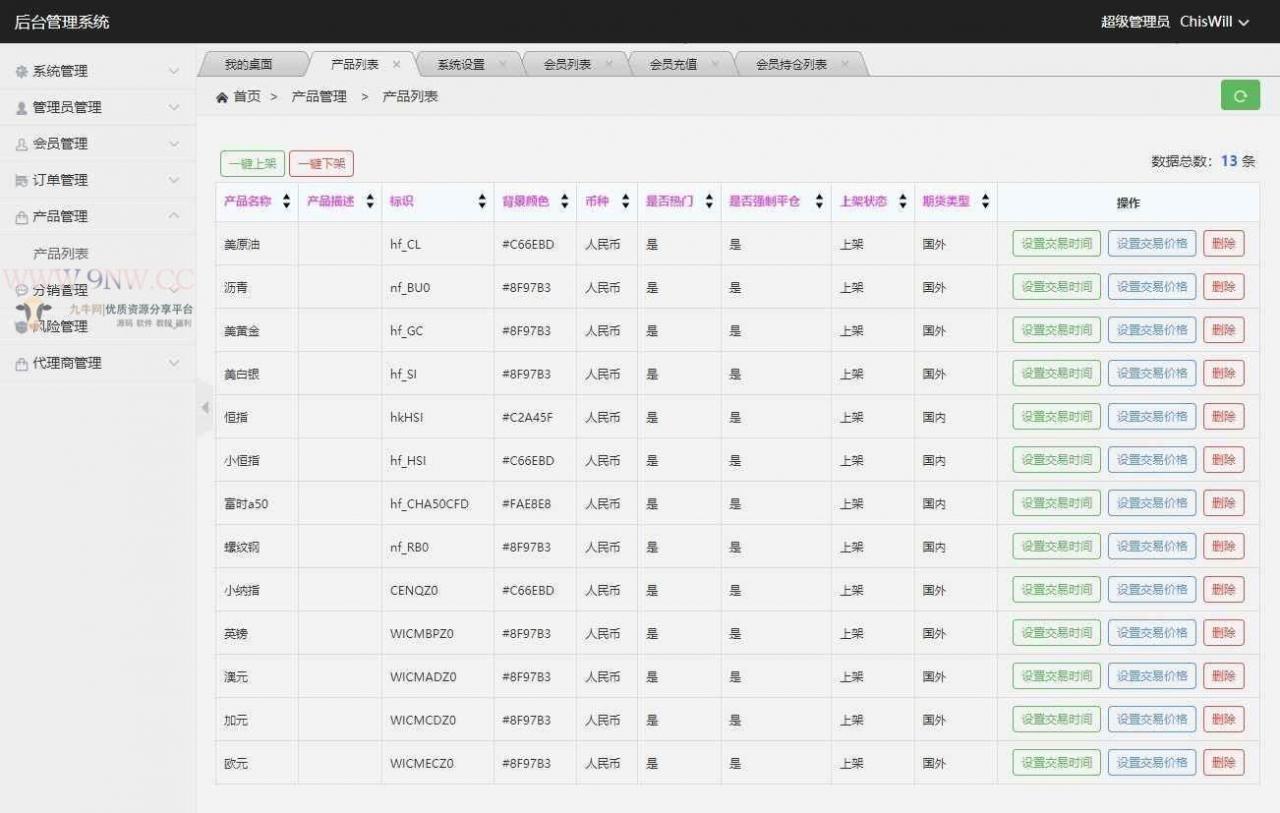Delete the 美原油 product row

1224,244
